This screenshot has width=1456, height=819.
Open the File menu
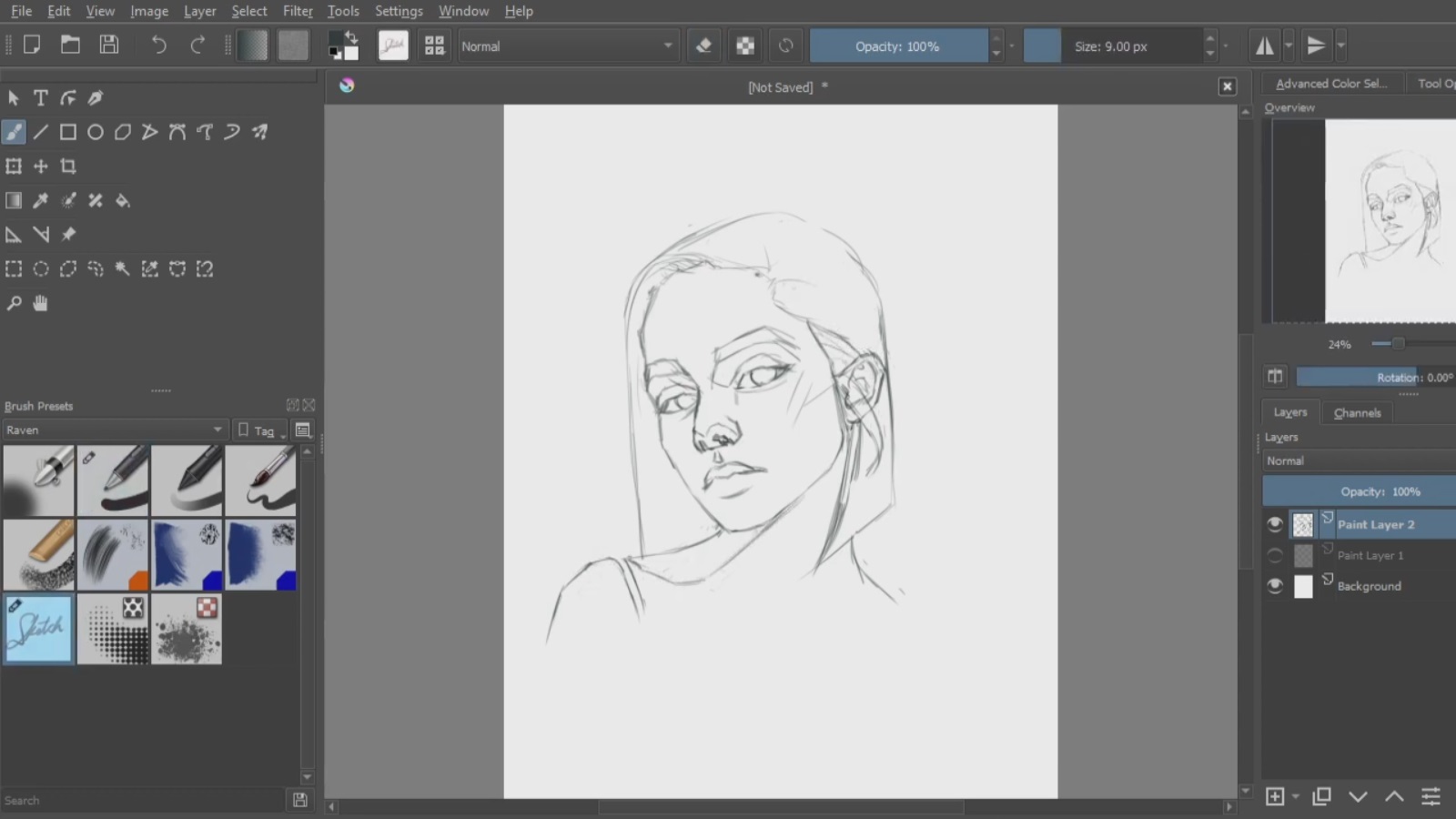click(21, 11)
